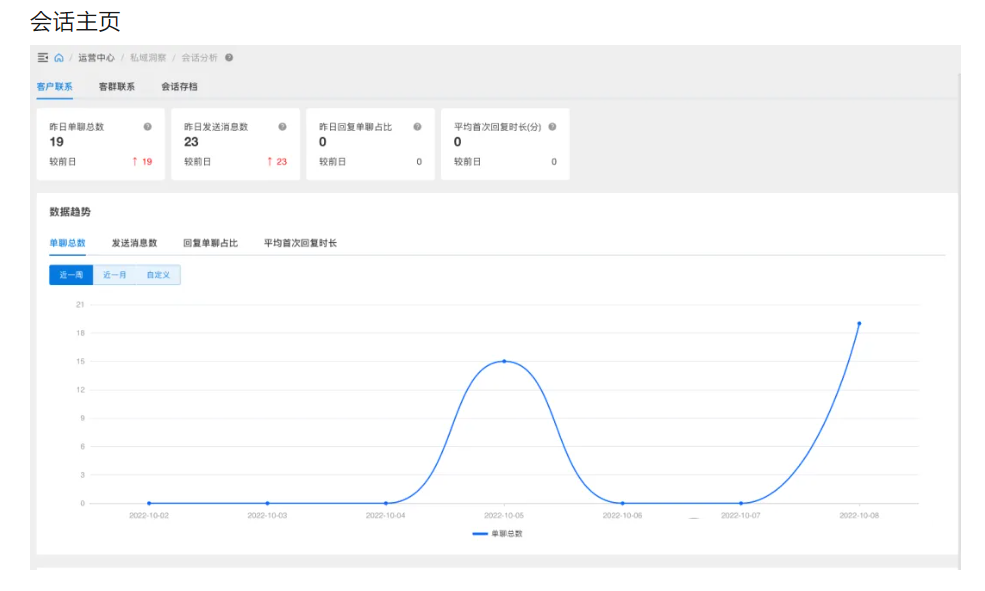Viewport: 985px width, 591px height.
Task: Show the 回复单聊占比 trend
Action: pos(210,243)
